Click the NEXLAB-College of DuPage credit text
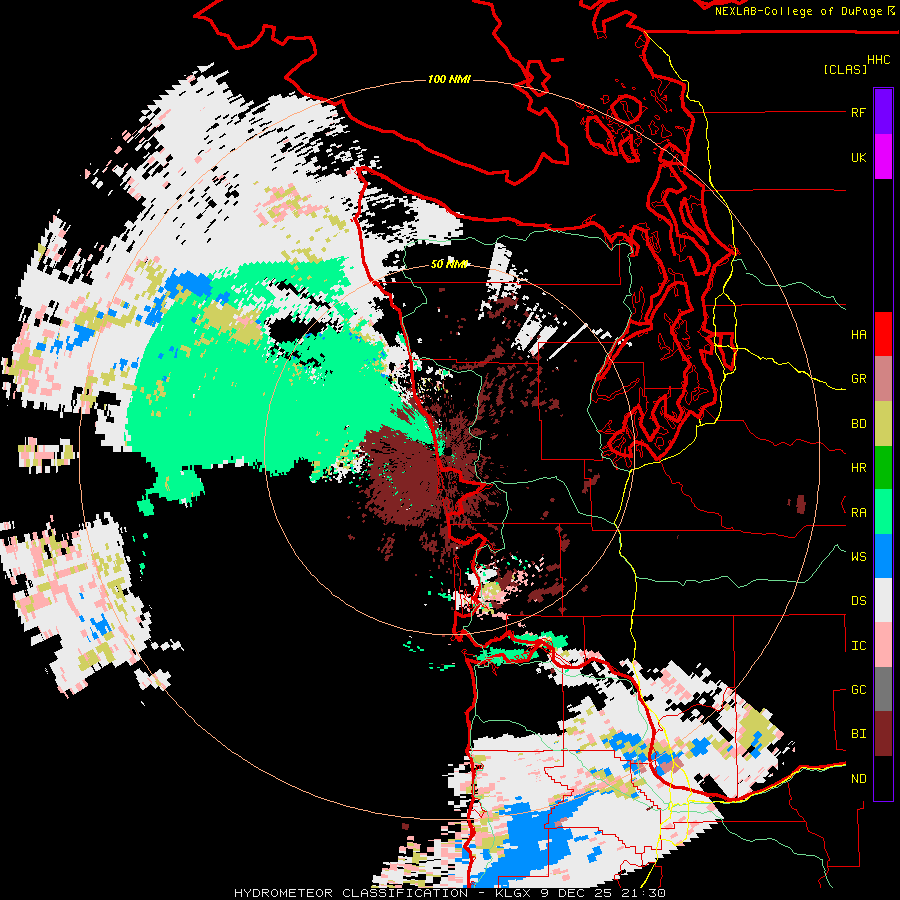 (798, 11)
